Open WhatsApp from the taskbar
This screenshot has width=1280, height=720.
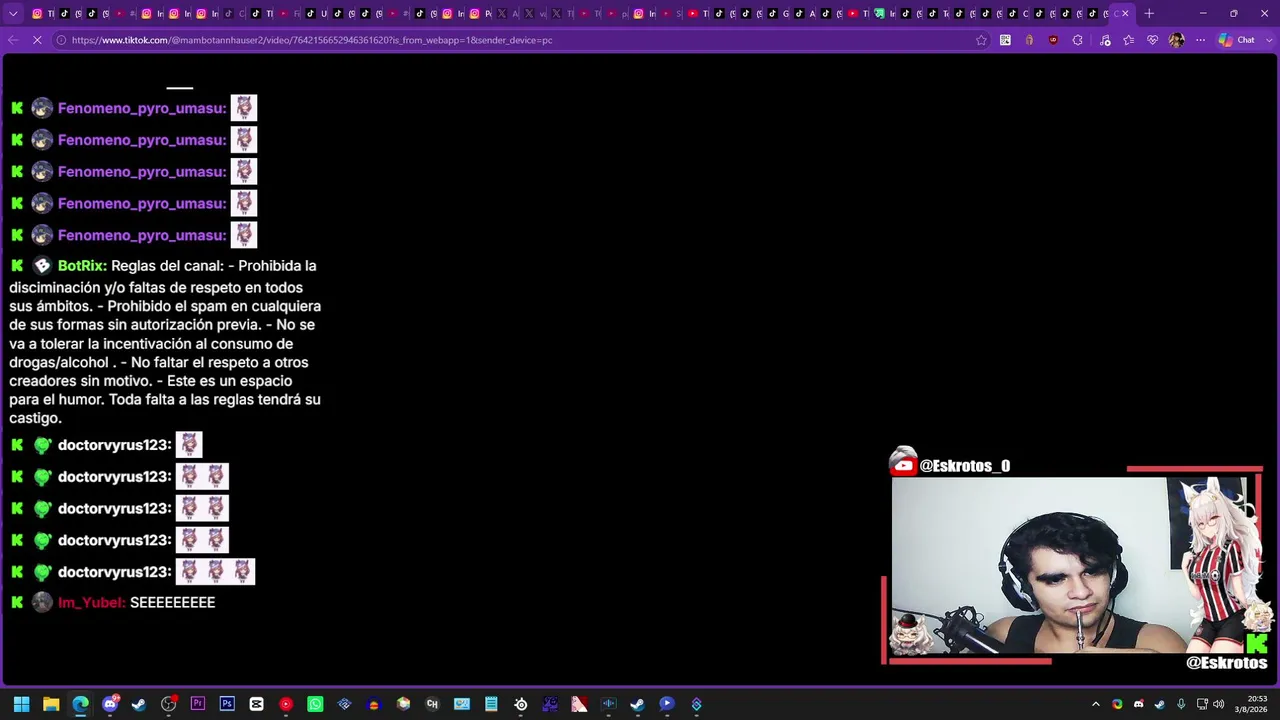click(315, 704)
